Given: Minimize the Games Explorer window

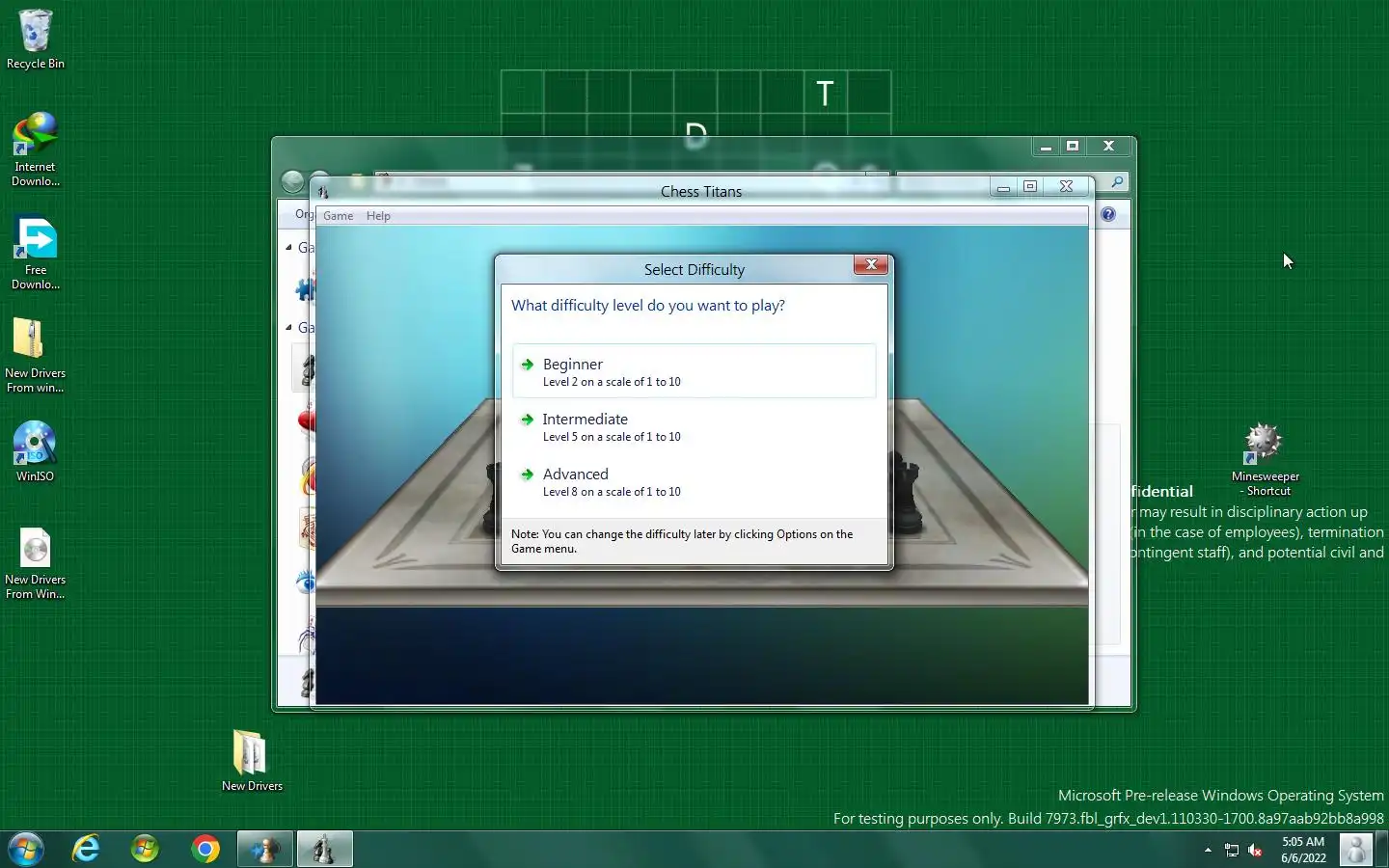Looking at the screenshot, I should (1046, 147).
